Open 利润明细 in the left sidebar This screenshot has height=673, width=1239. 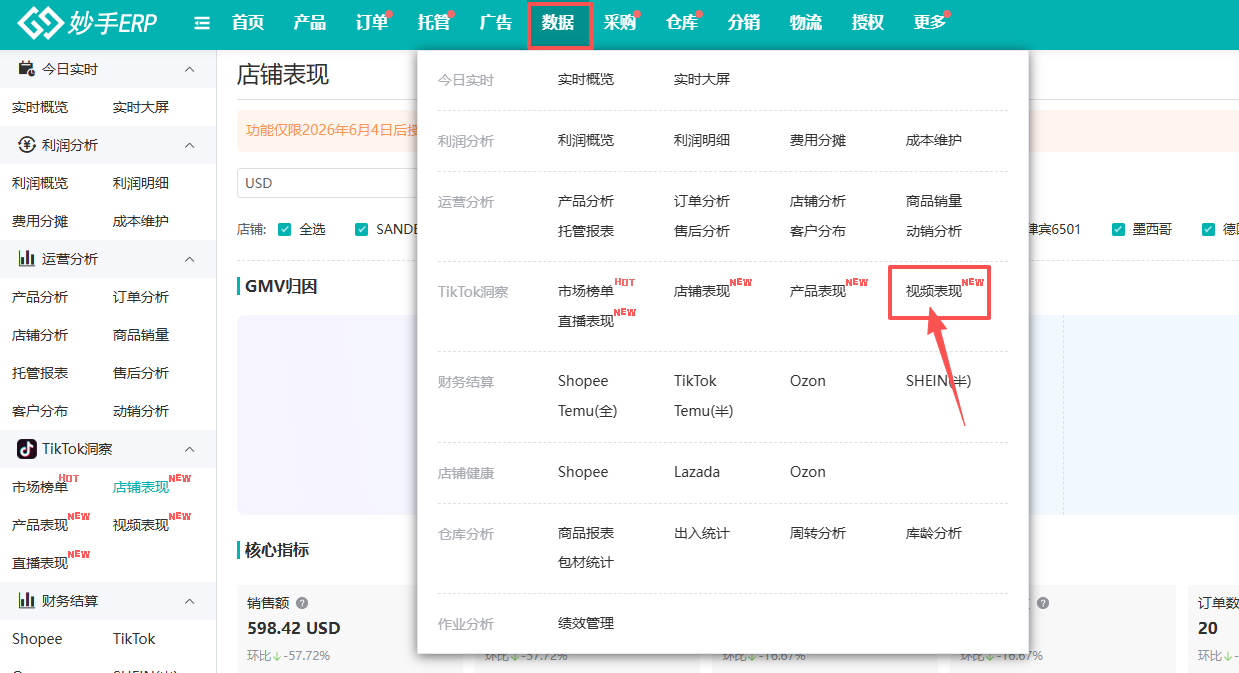pos(141,183)
